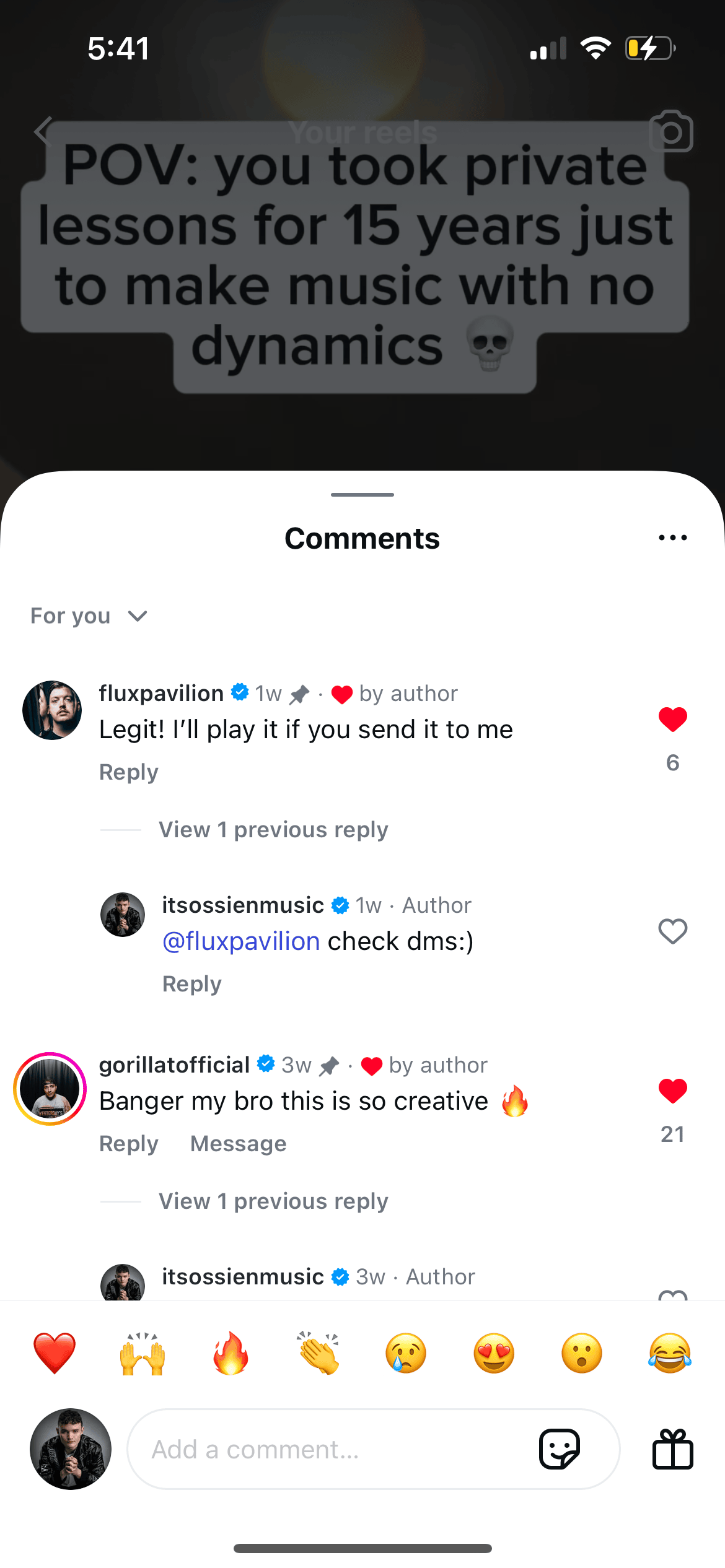Insert the clapping hands emoji reaction
Image resolution: width=725 pixels, height=1568 pixels.
(319, 1353)
